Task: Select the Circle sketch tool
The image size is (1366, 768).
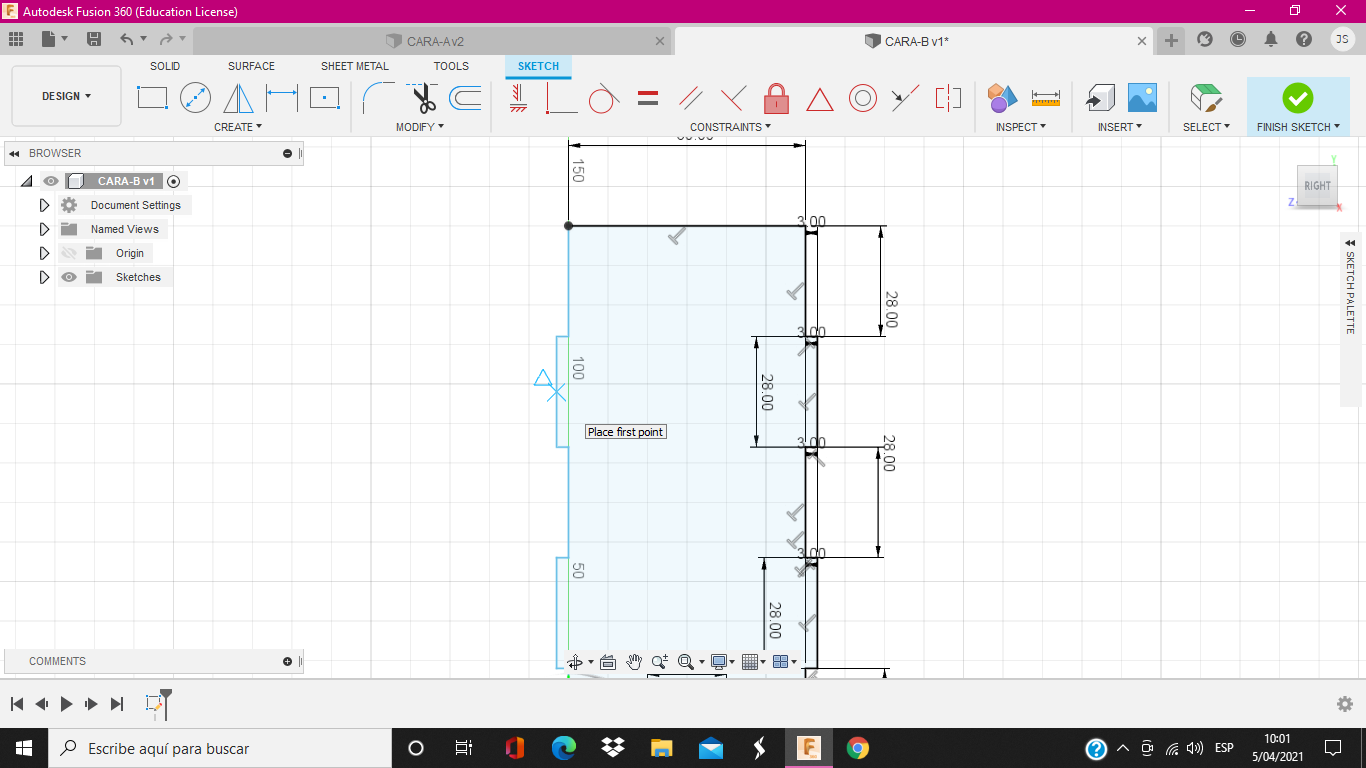Action: point(195,98)
